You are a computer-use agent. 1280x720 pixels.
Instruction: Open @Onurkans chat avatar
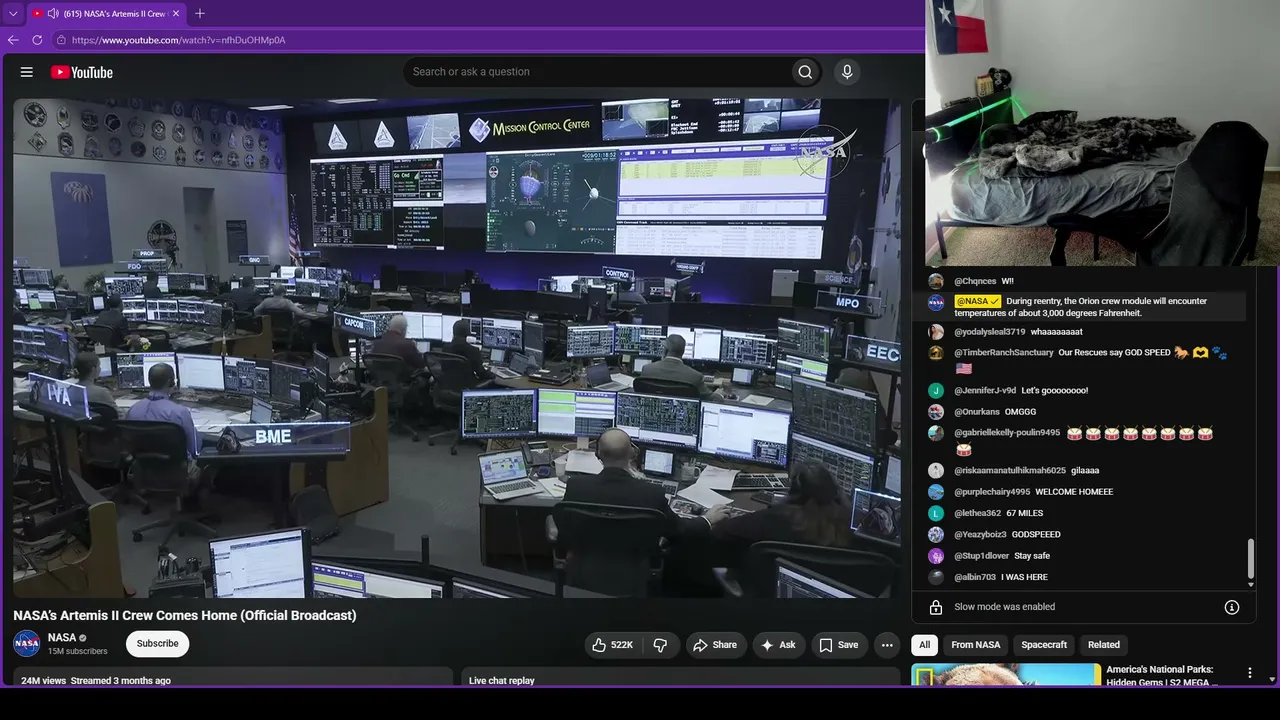click(x=936, y=412)
